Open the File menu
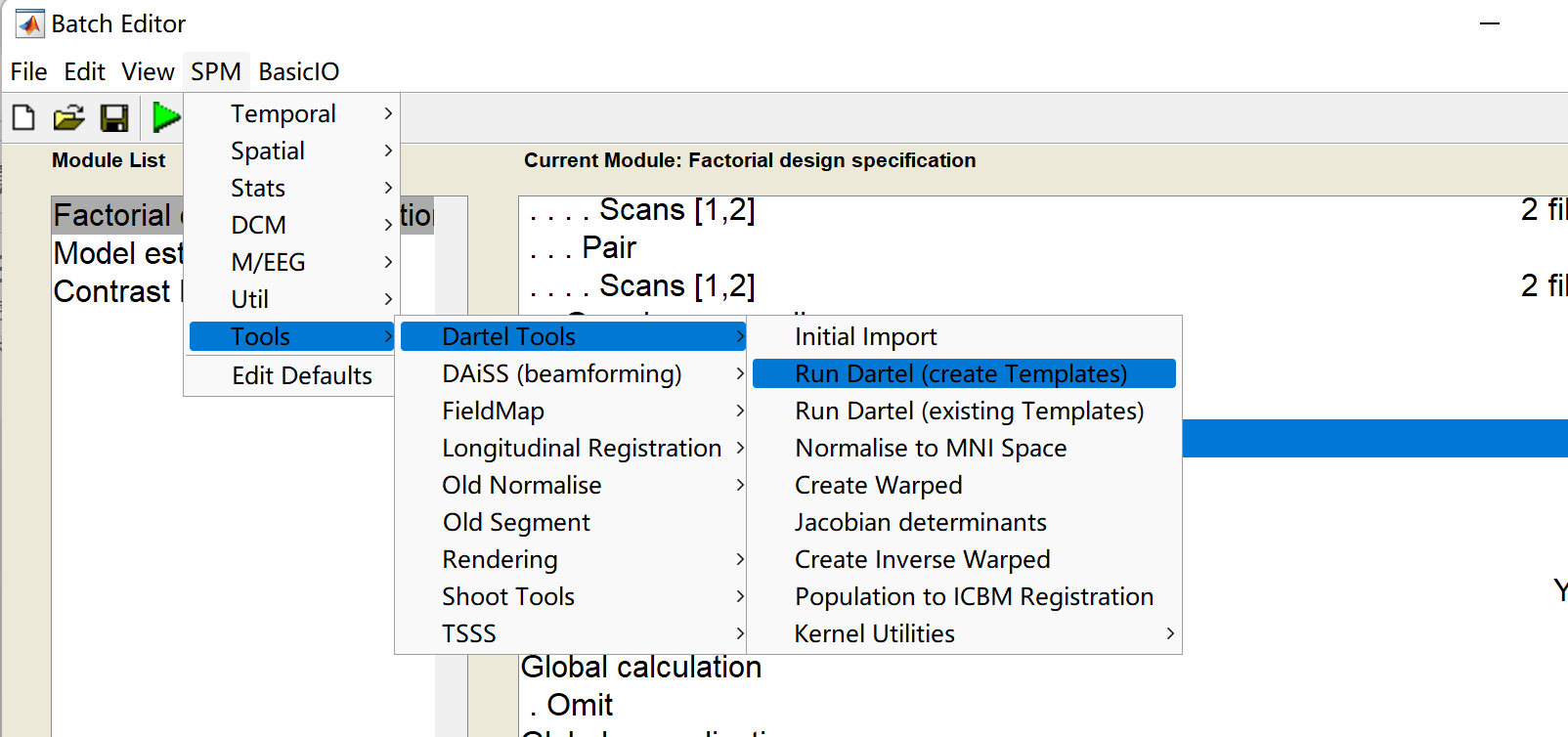Screen dimensions: 1568x737 pos(28,71)
